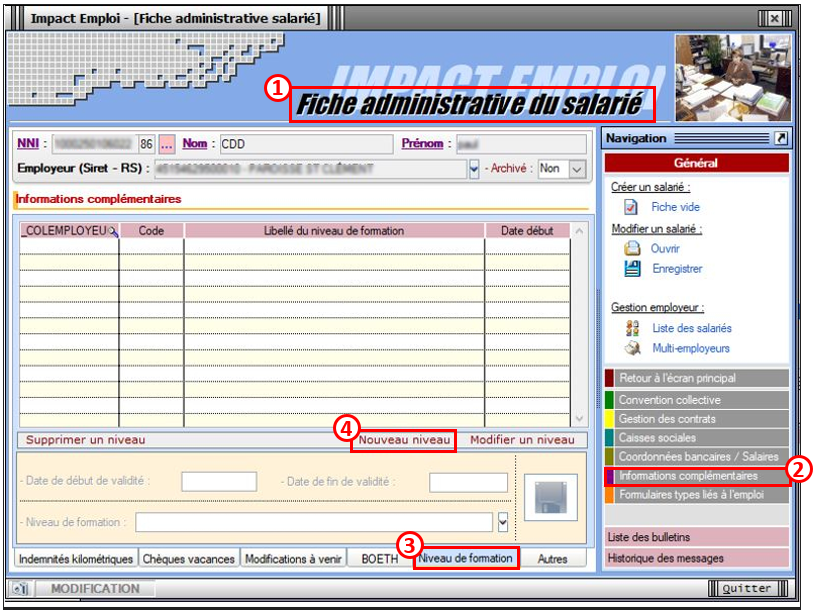
Task: Click the Général navigation header
Action: tap(696, 163)
